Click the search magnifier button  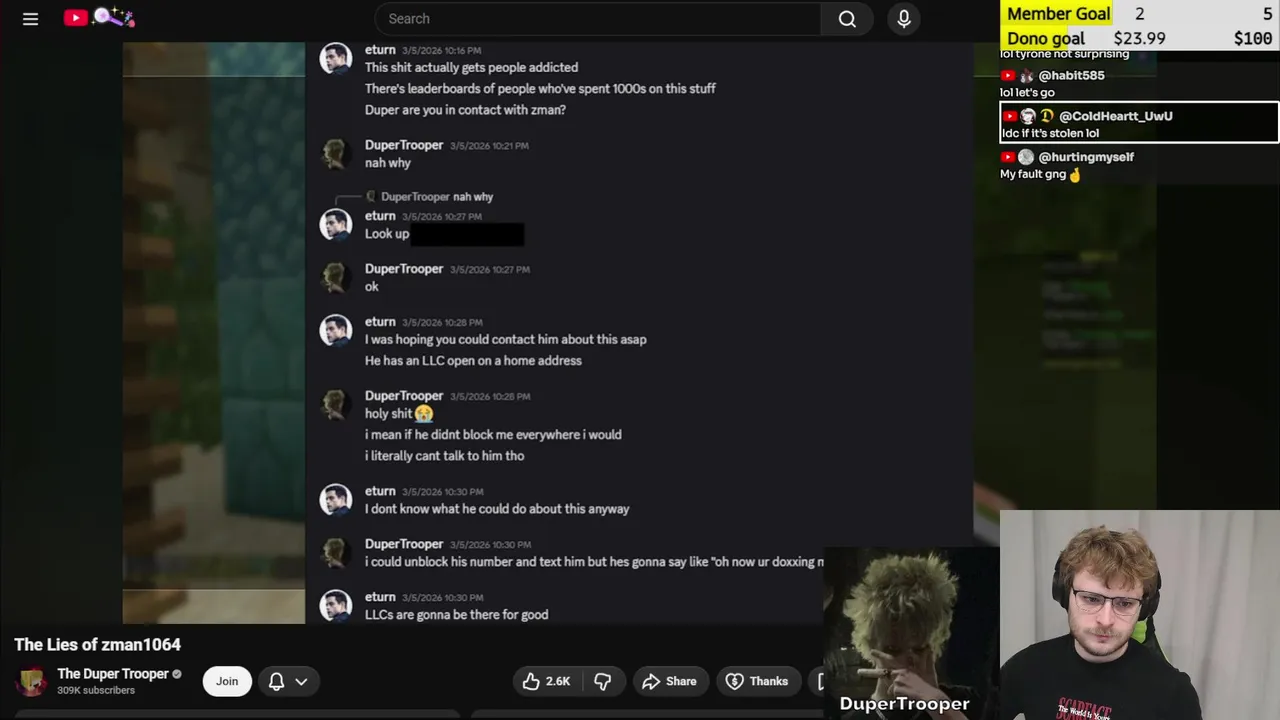pos(847,19)
